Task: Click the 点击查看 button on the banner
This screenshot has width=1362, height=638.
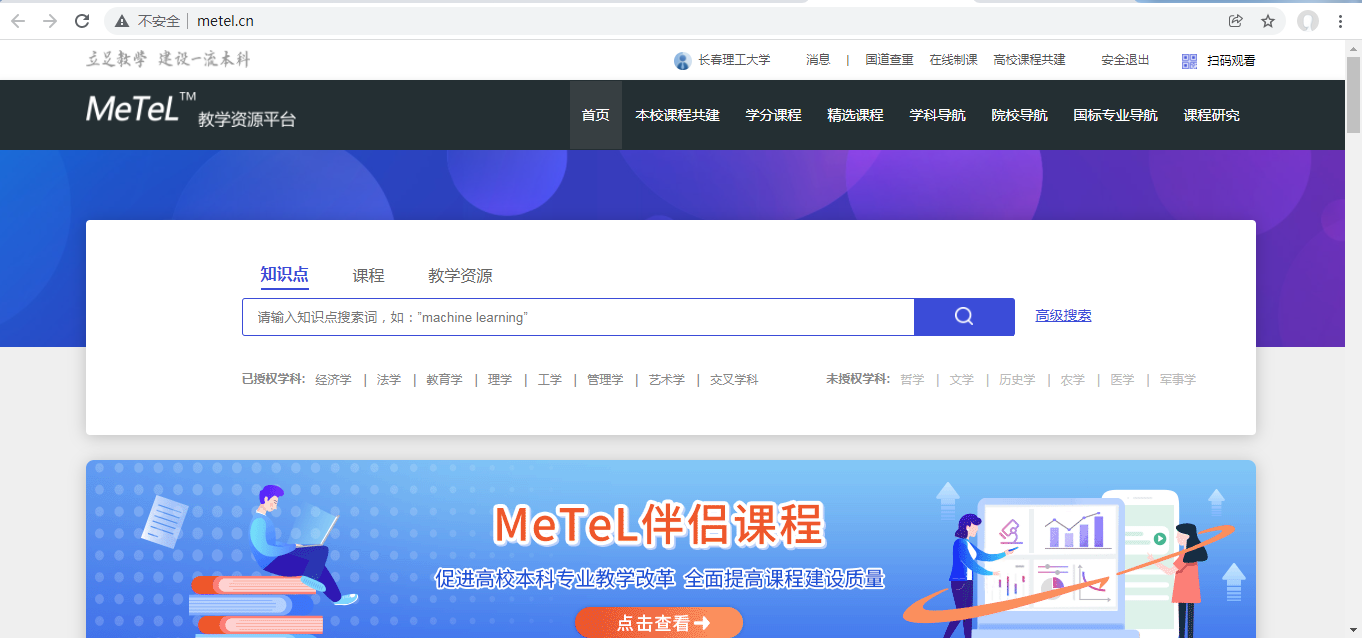Action: pos(659,623)
